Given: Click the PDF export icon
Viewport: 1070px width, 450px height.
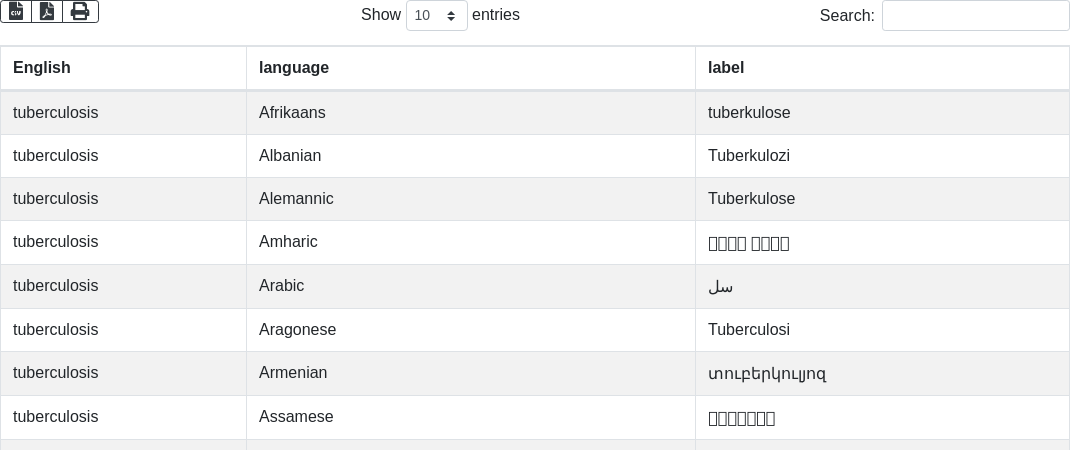Looking at the screenshot, I should [47, 11].
